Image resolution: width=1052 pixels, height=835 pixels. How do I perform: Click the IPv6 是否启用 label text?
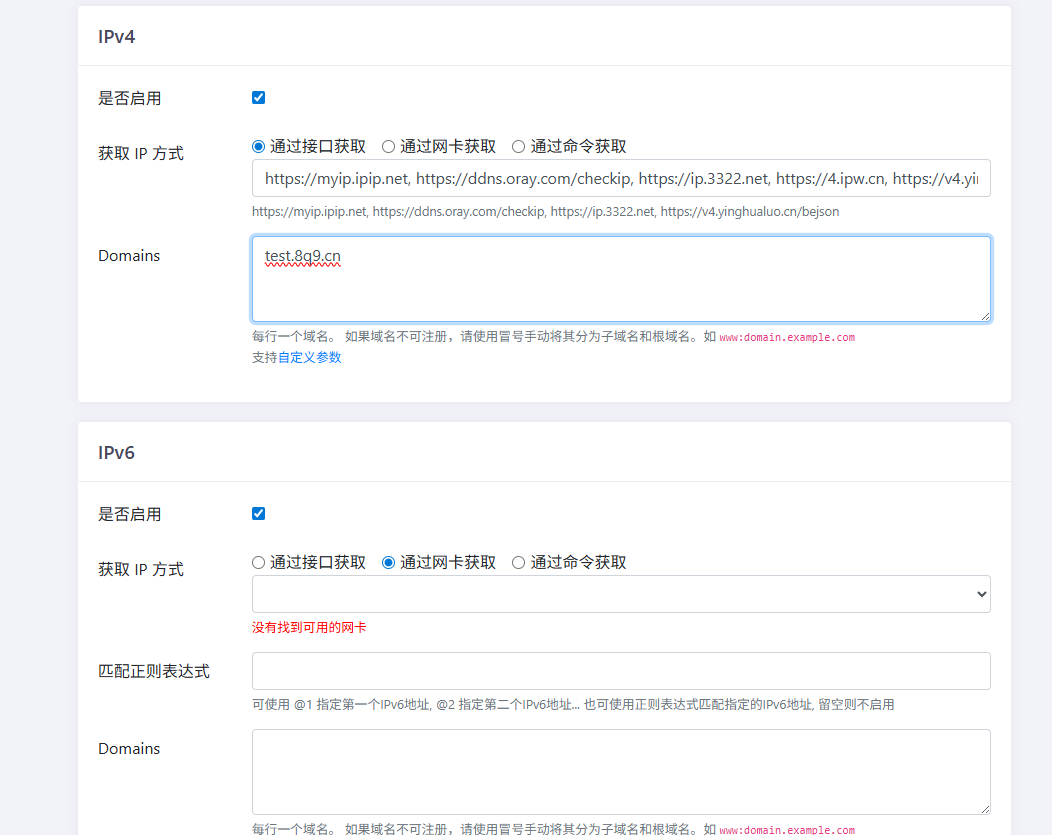point(129,514)
